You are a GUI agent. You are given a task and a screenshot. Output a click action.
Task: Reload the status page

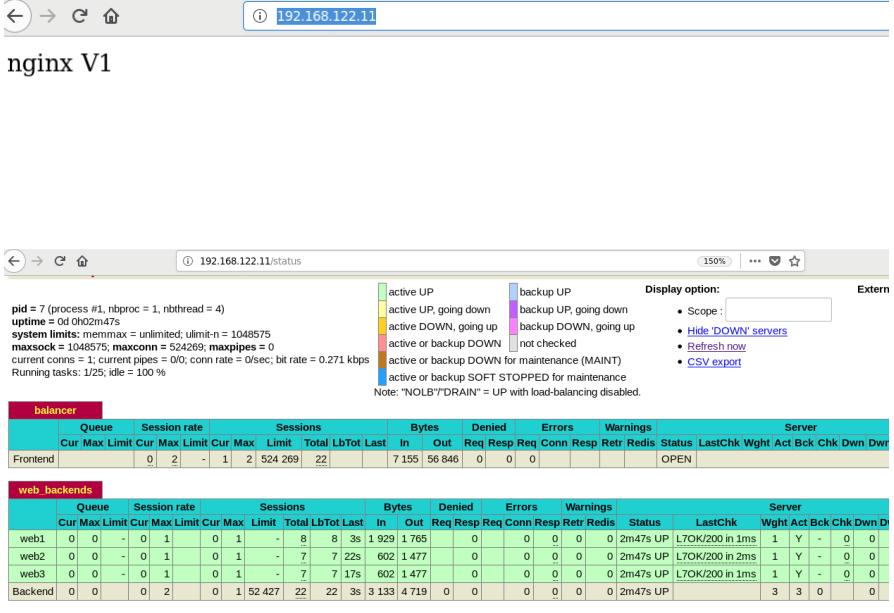[60, 261]
